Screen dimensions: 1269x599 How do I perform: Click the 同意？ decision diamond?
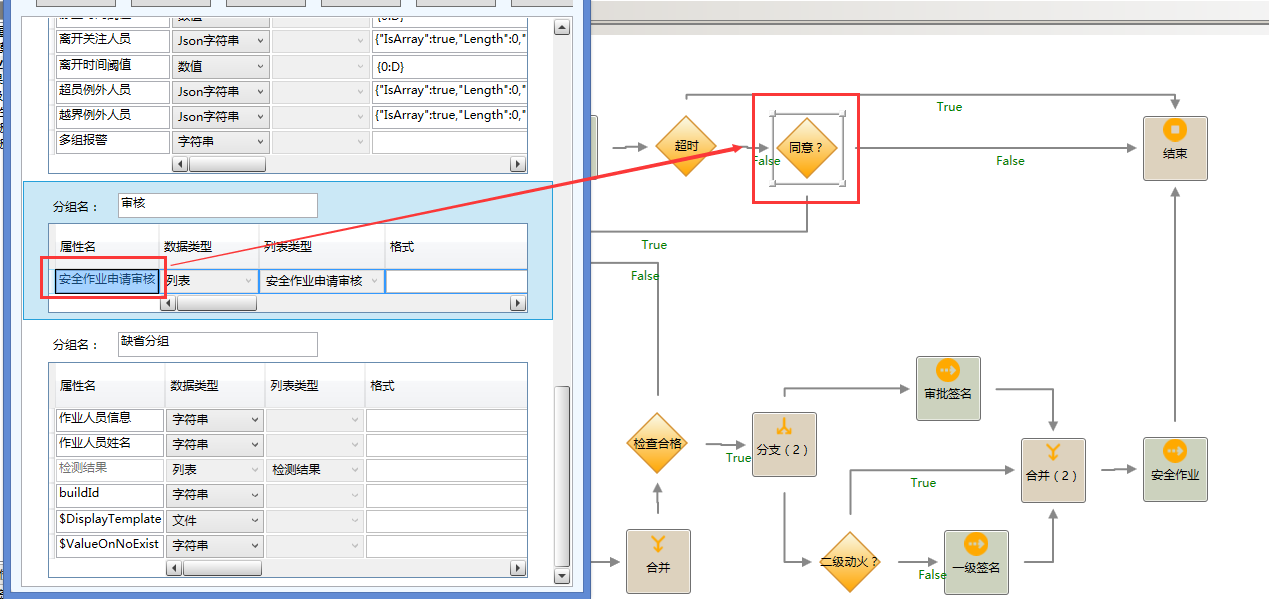coord(807,148)
